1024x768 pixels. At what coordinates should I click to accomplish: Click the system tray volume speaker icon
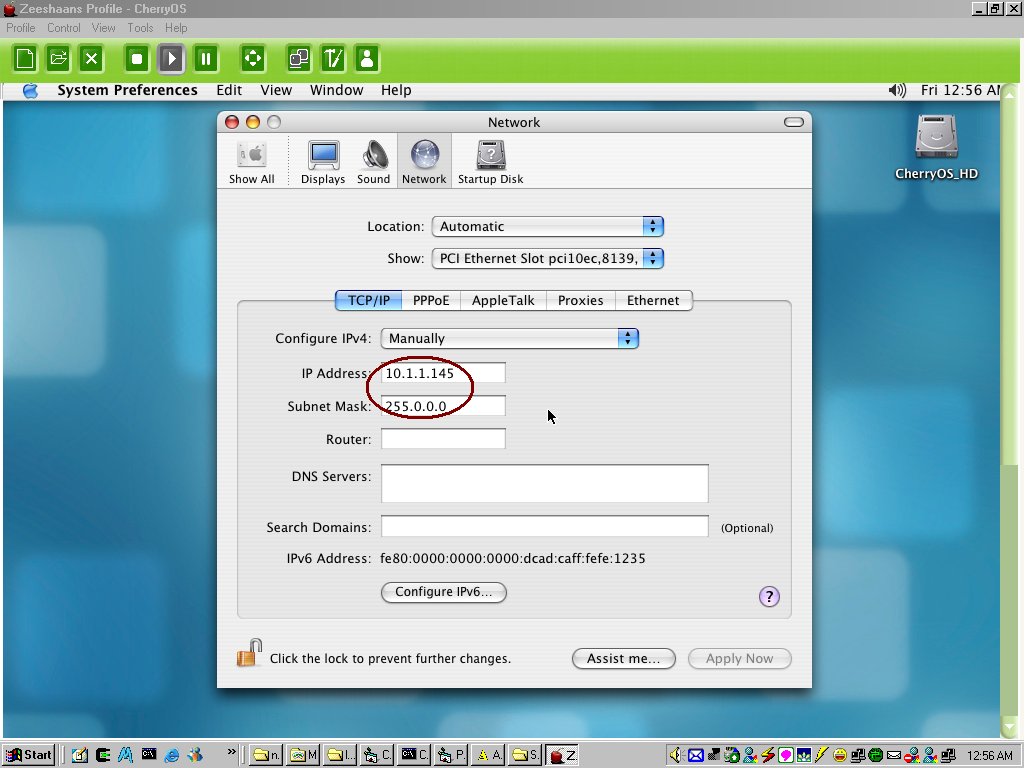click(x=675, y=756)
